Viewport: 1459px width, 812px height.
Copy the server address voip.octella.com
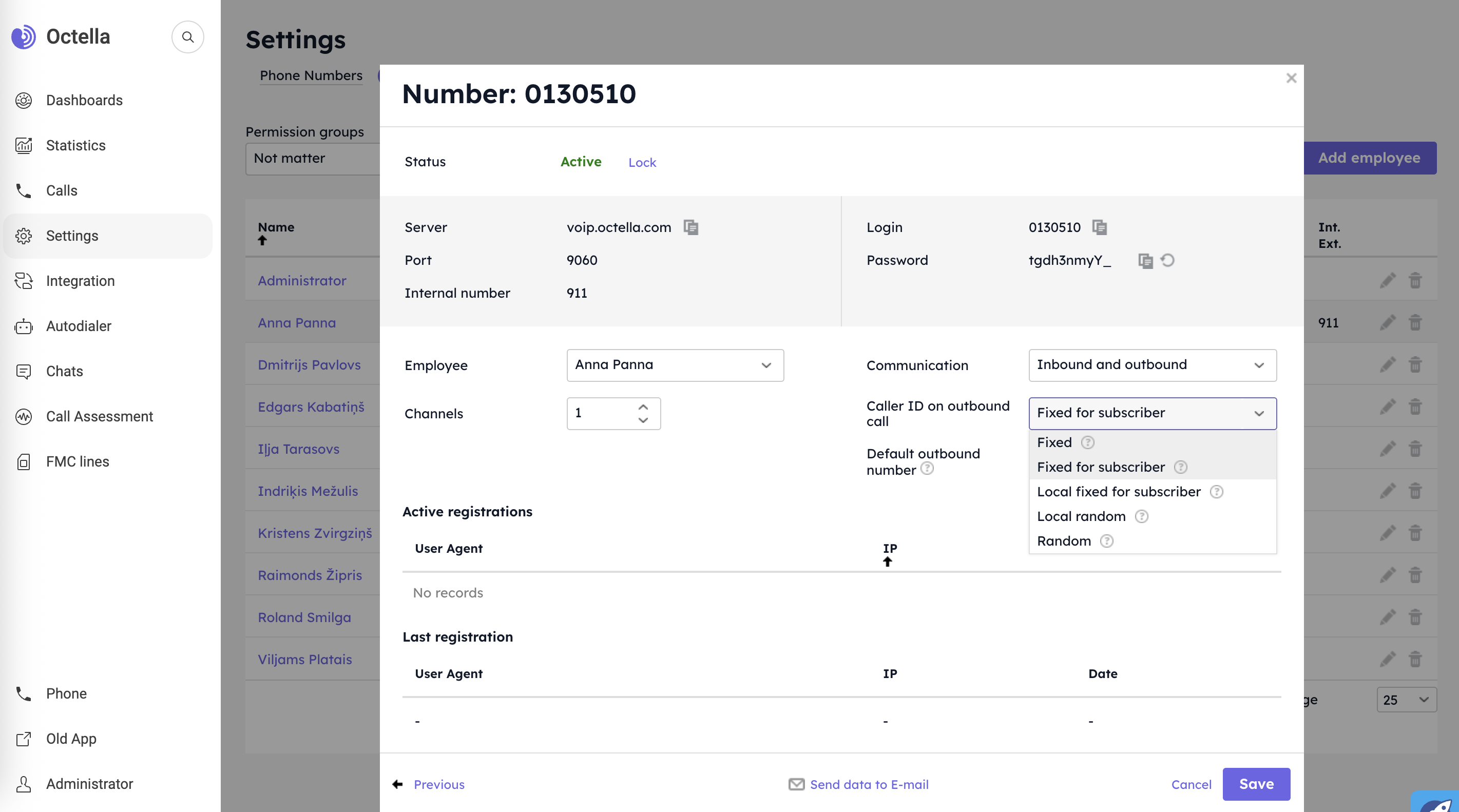[x=690, y=227]
